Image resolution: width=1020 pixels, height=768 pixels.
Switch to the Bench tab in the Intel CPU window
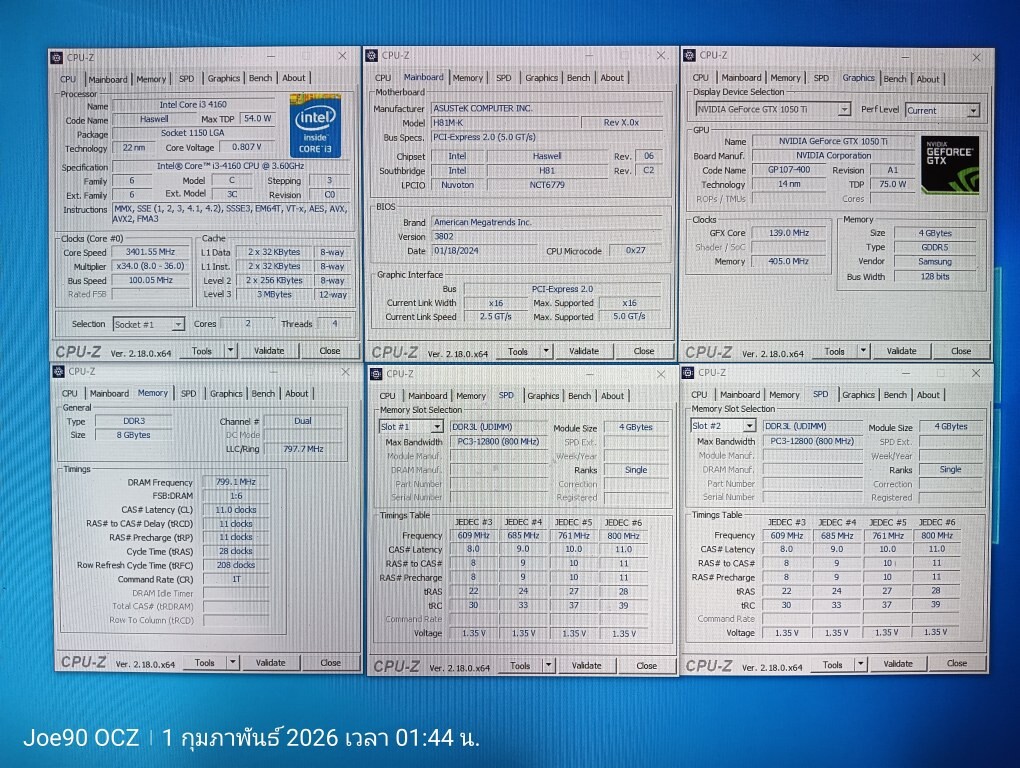(260, 78)
